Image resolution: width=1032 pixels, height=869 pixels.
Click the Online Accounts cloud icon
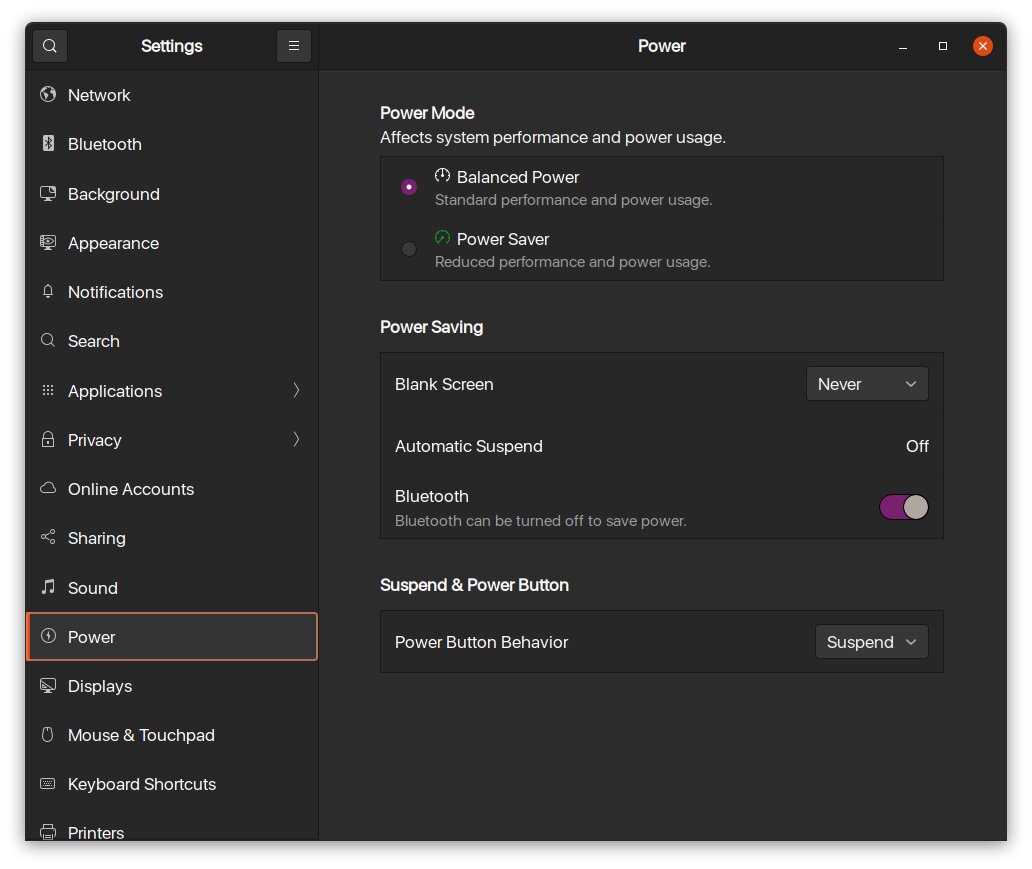pyautogui.click(x=47, y=488)
